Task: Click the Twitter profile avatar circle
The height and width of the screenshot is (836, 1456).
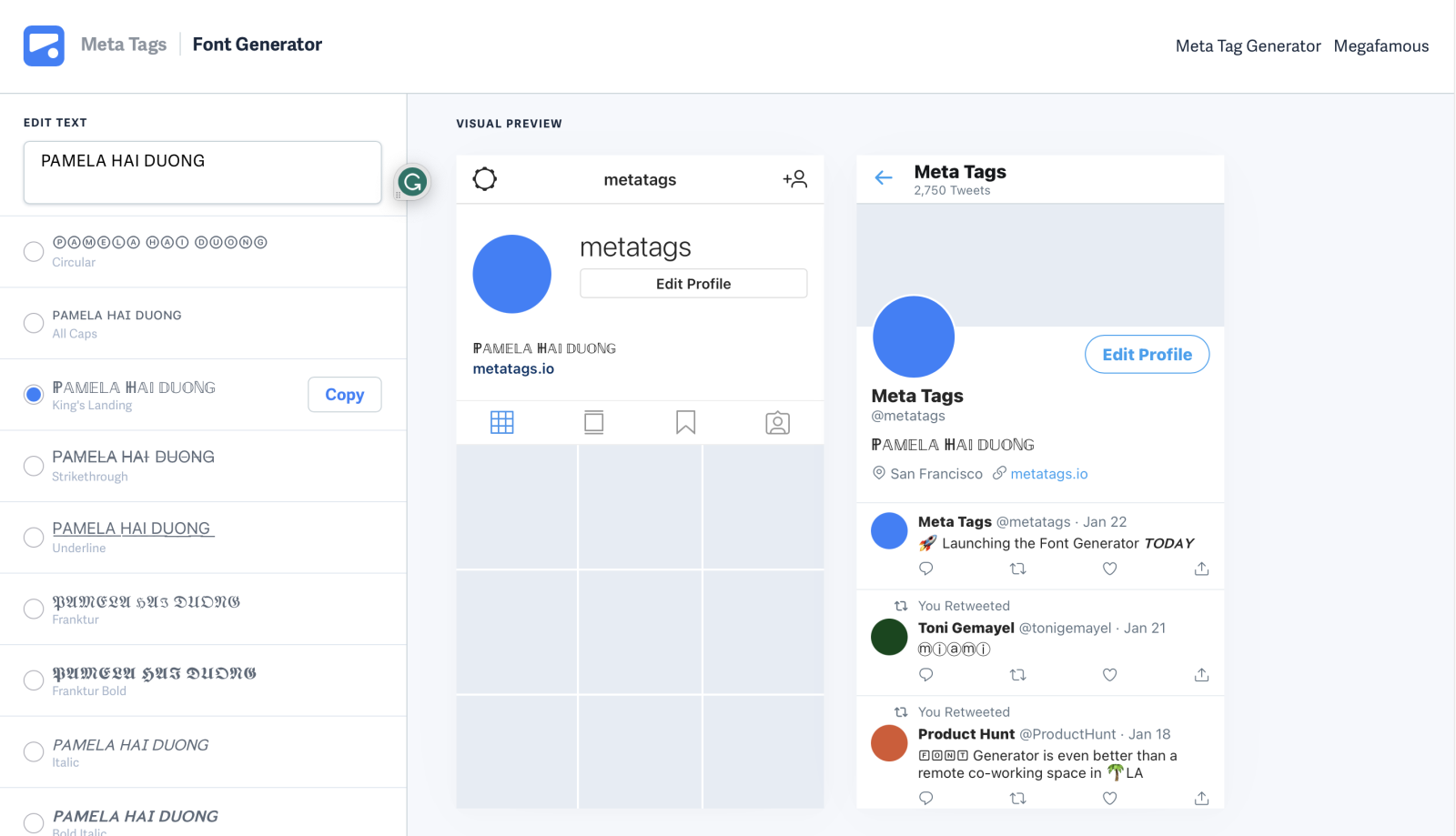Action: pyautogui.click(x=914, y=337)
